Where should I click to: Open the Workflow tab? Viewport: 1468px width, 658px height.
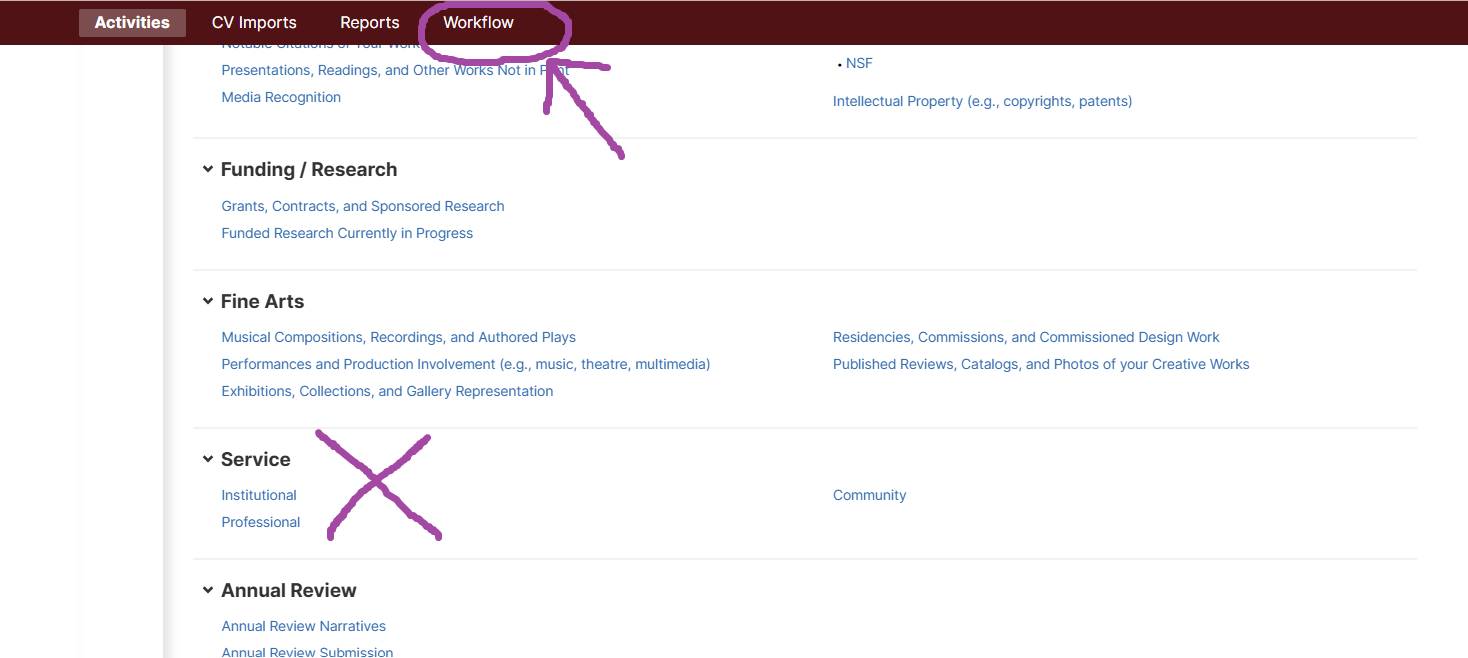point(478,22)
